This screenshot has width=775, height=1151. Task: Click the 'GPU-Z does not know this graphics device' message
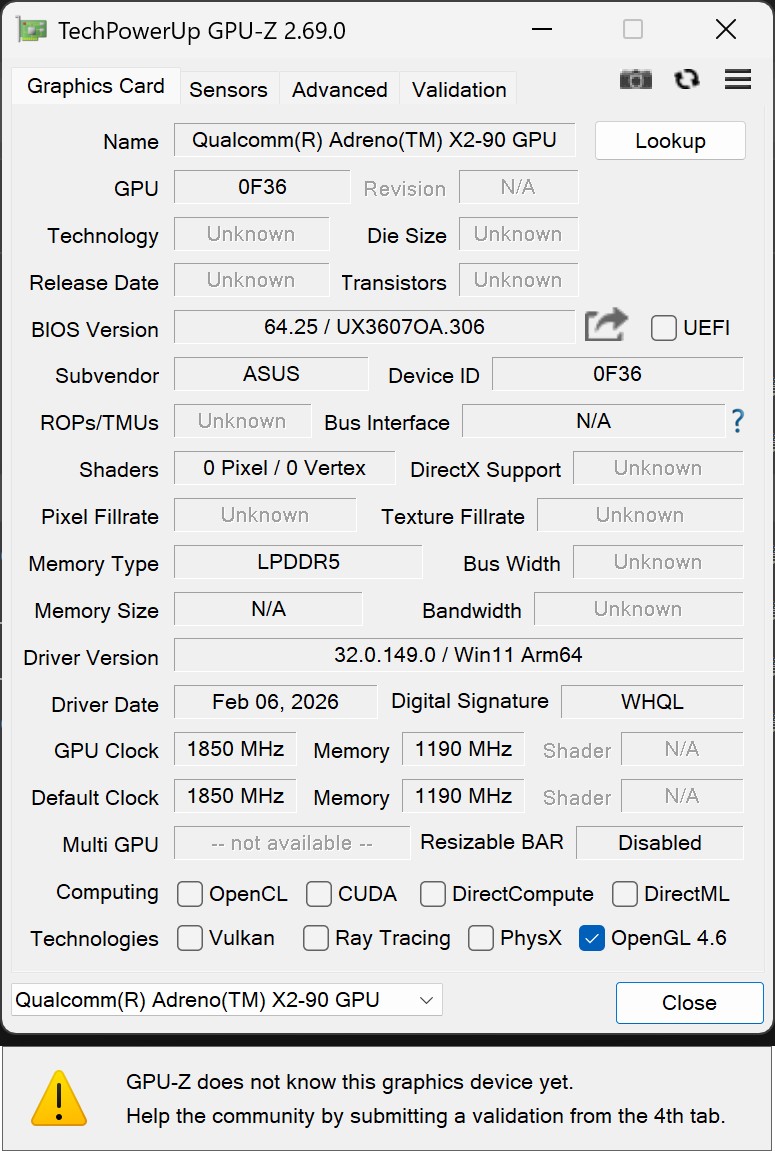click(x=349, y=1082)
